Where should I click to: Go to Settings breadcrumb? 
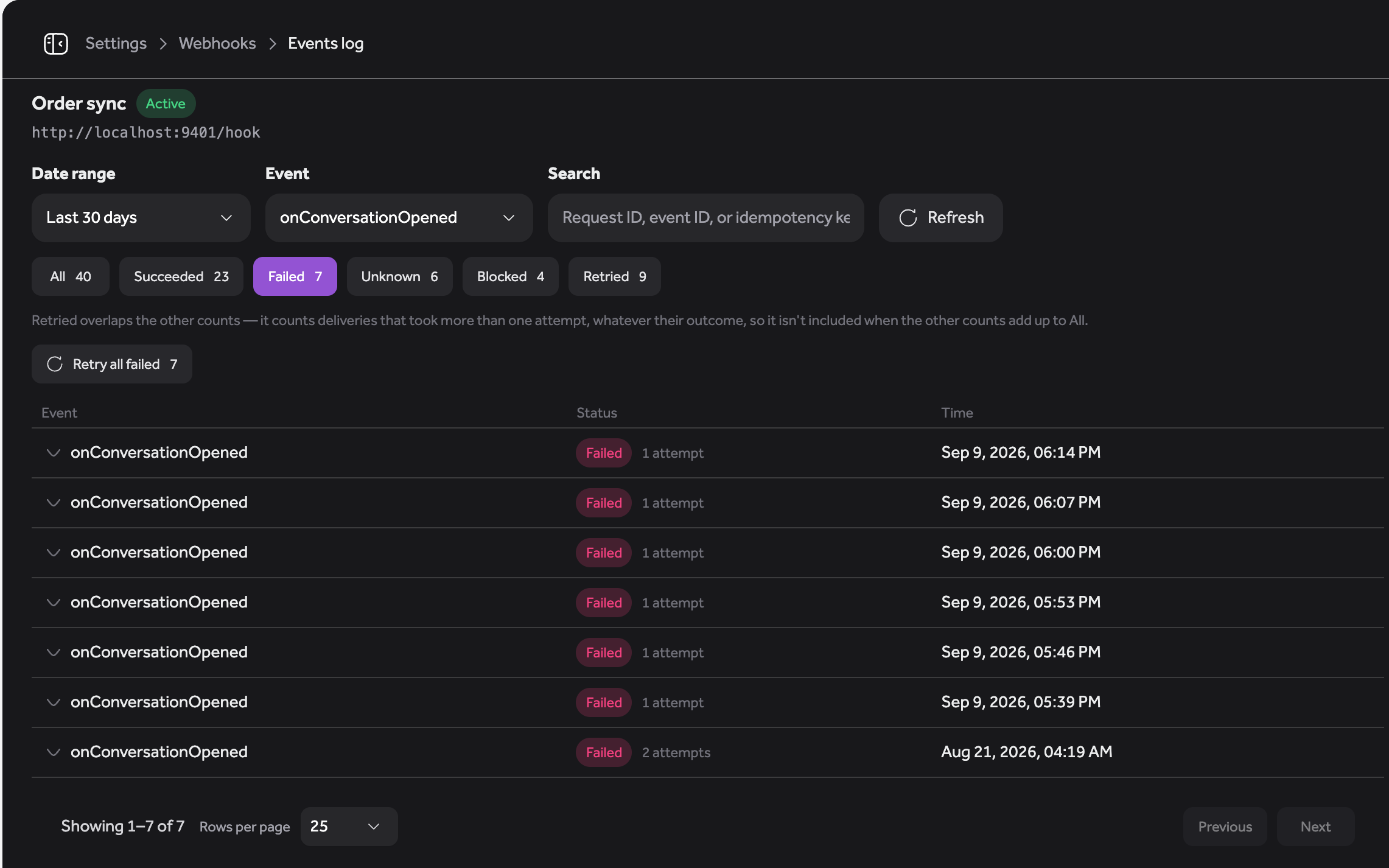coord(116,44)
